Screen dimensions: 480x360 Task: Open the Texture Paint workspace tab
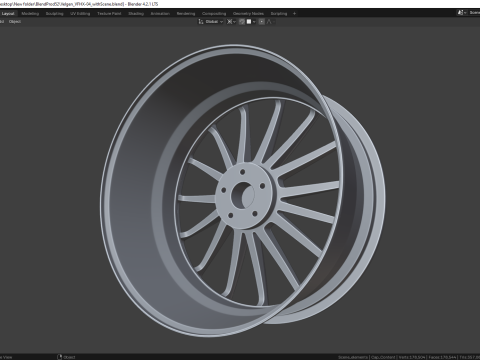click(x=109, y=14)
